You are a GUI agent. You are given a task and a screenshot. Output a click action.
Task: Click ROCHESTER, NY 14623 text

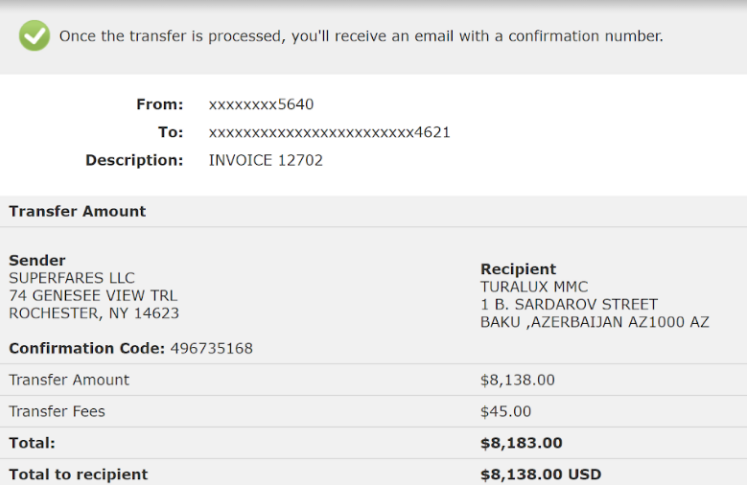coord(94,313)
